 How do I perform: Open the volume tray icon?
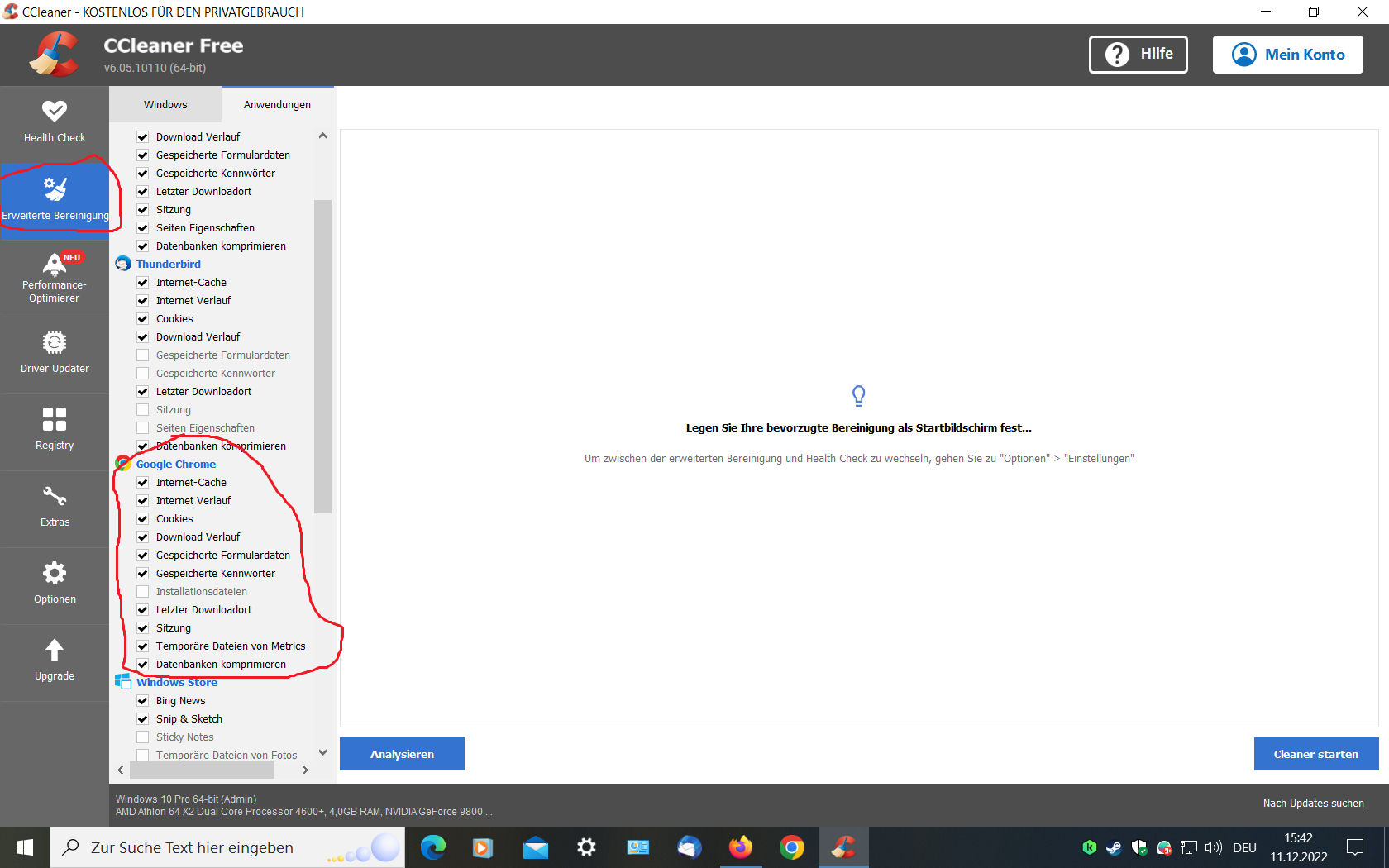pos(1213,847)
